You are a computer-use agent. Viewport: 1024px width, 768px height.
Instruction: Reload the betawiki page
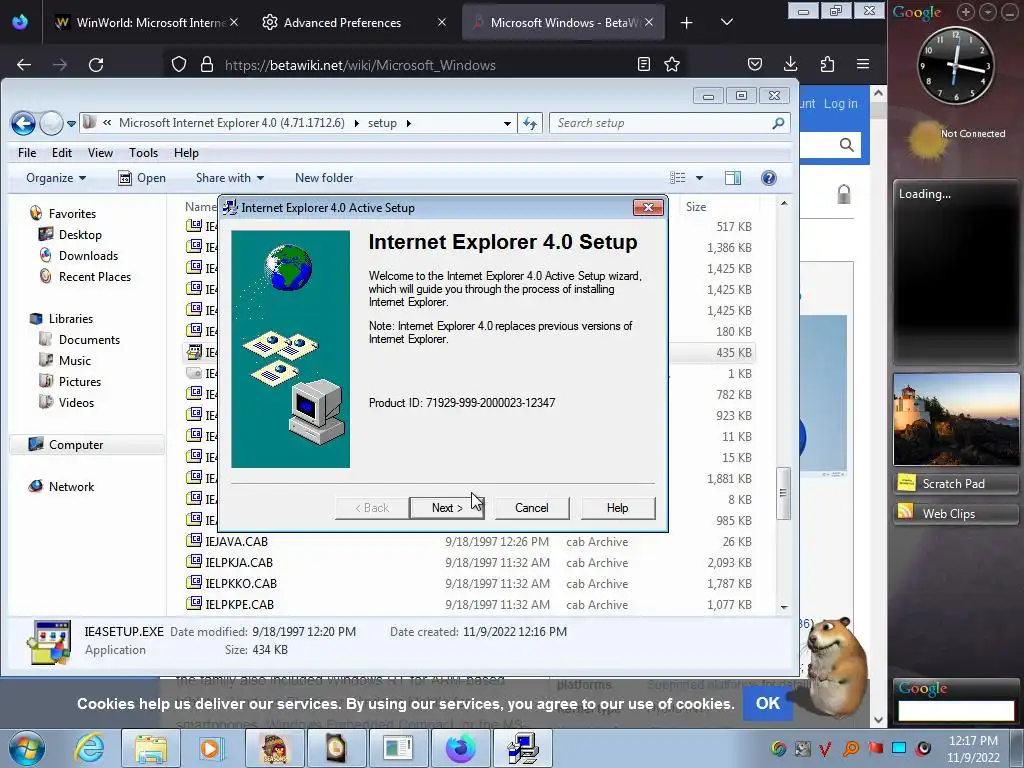tap(96, 65)
